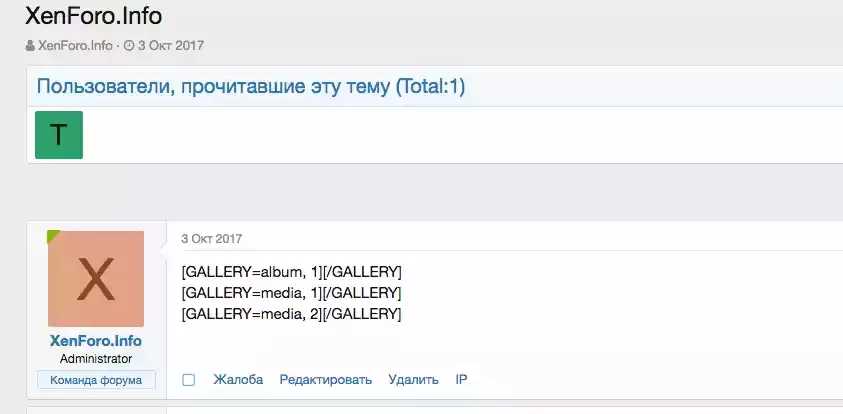Image resolution: width=843 pixels, height=414 pixels.
Task: Open XenForo.Info username below the avatar
Action: (96, 341)
